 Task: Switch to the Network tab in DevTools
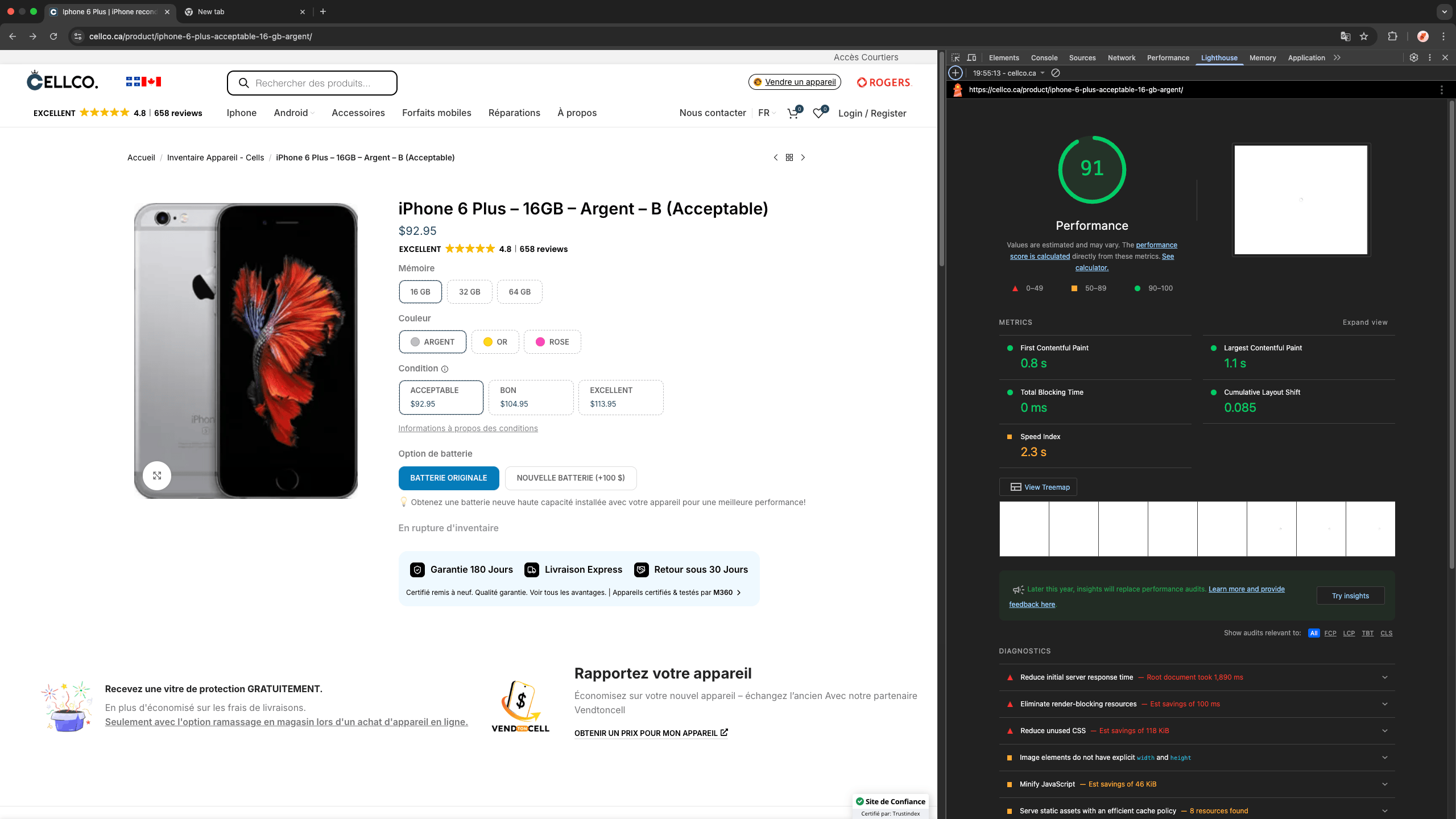click(x=1121, y=57)
